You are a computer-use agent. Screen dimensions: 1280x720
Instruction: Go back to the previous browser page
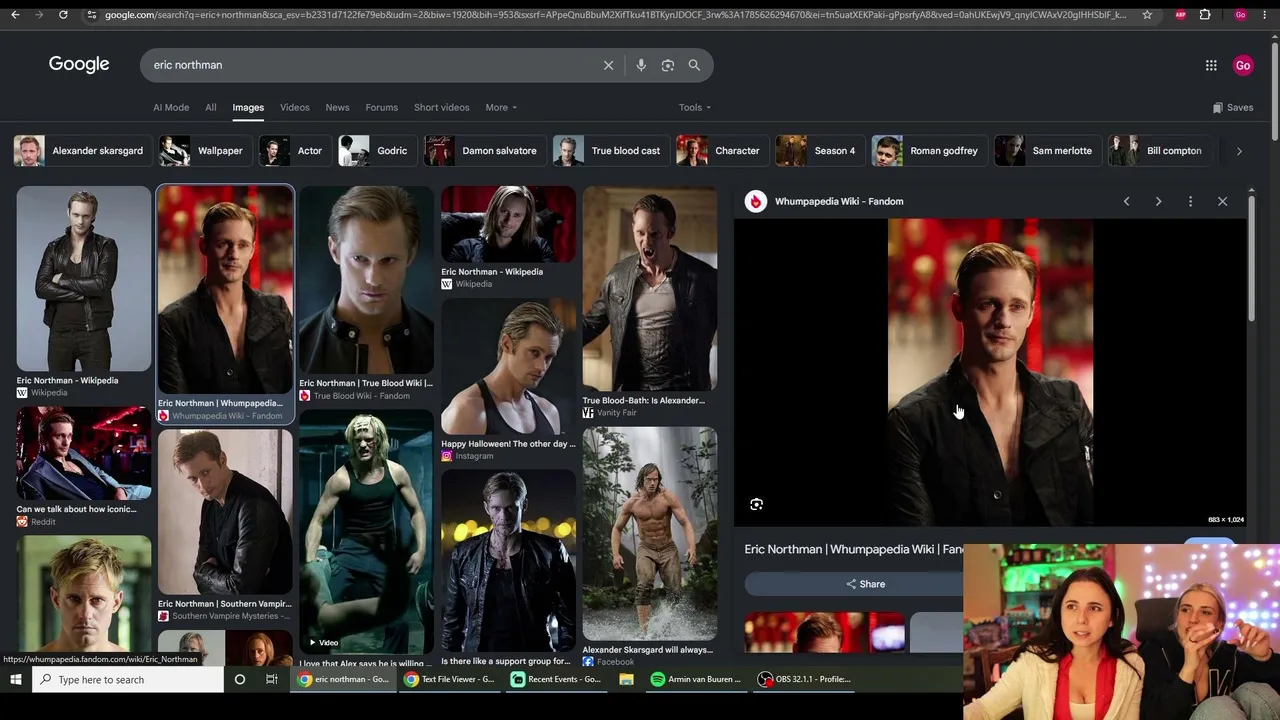coord(14,15)
